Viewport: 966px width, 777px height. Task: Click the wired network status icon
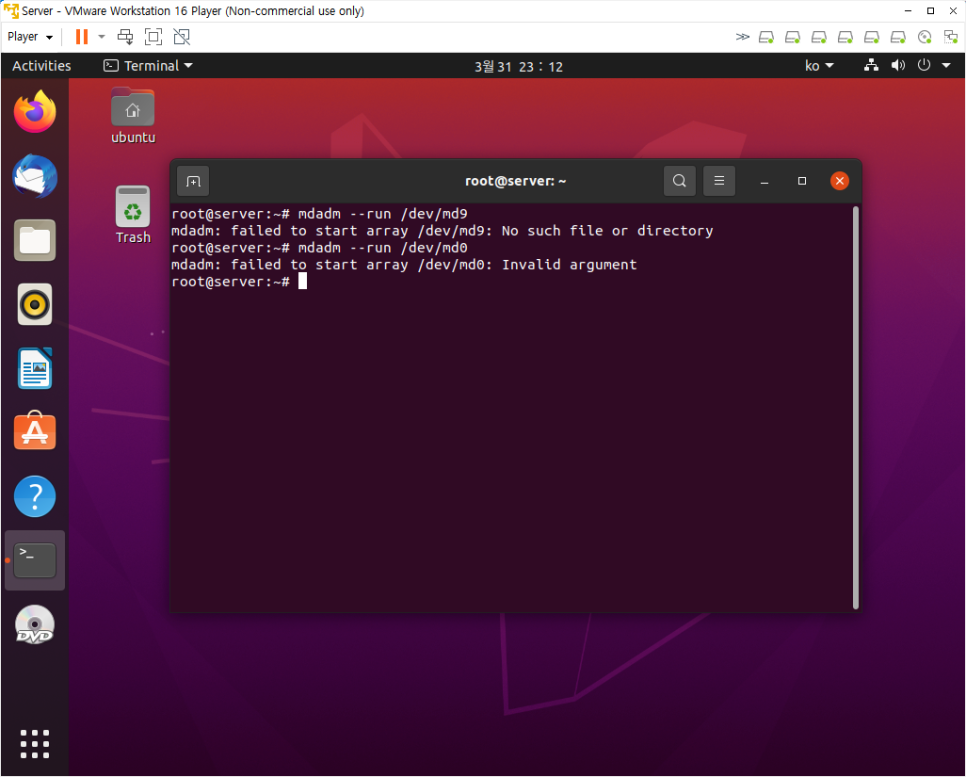tap(871, 65)
